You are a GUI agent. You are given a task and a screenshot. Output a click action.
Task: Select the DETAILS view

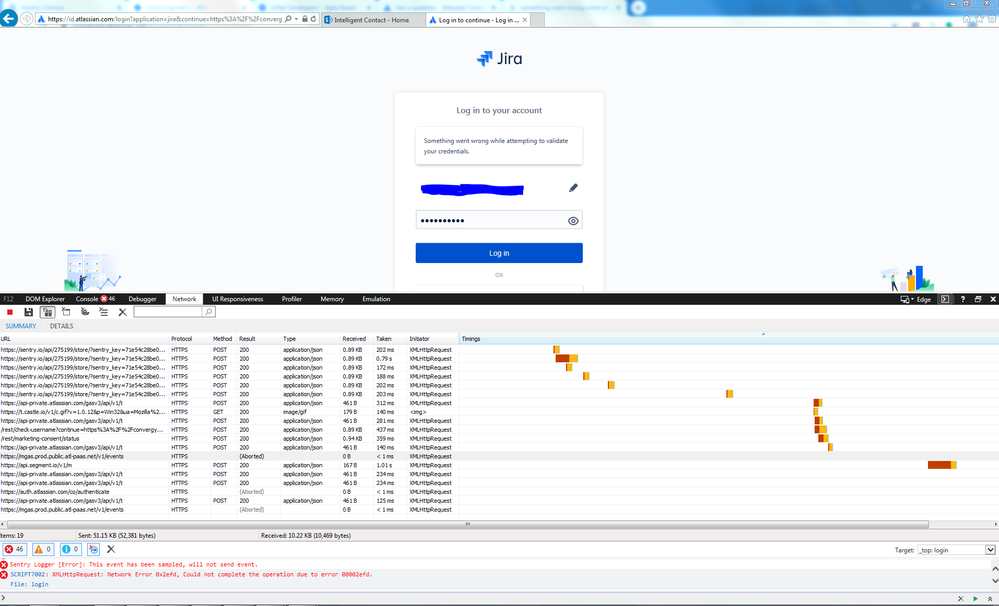[x=62, y=326]
